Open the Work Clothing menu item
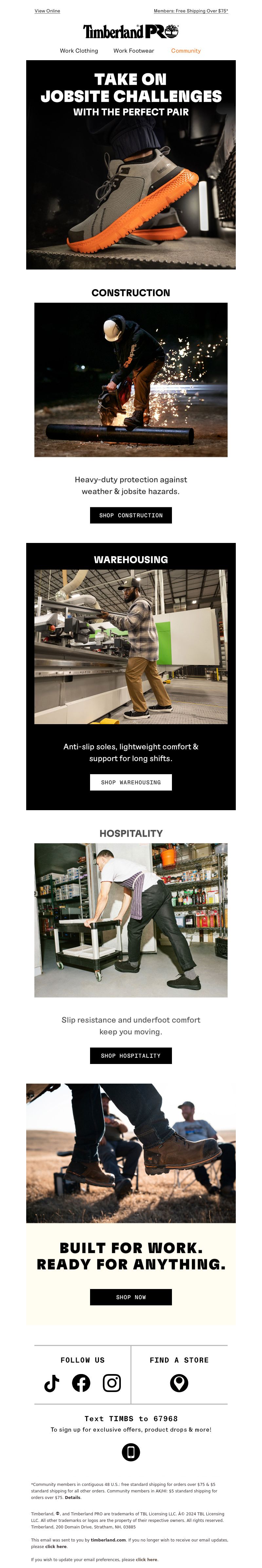This screenshot has width=262, height=1568. click(x=79, y=51)
